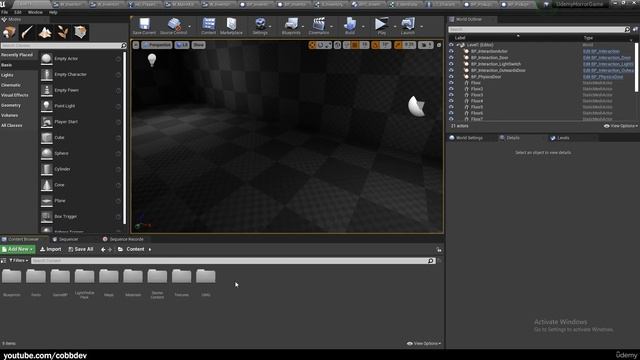The image size is (640, 360).
Task: Open the Window menu
Action: tap(35, 12)
